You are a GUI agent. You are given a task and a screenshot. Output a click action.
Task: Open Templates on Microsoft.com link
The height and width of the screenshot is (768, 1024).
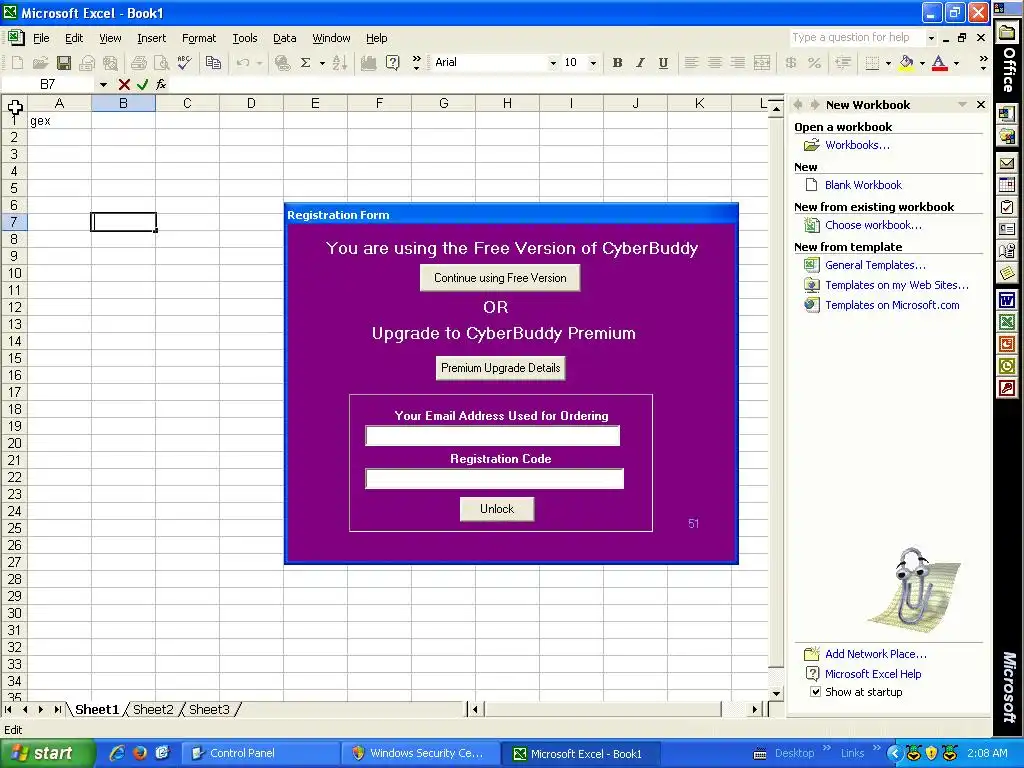pos(892,305)
